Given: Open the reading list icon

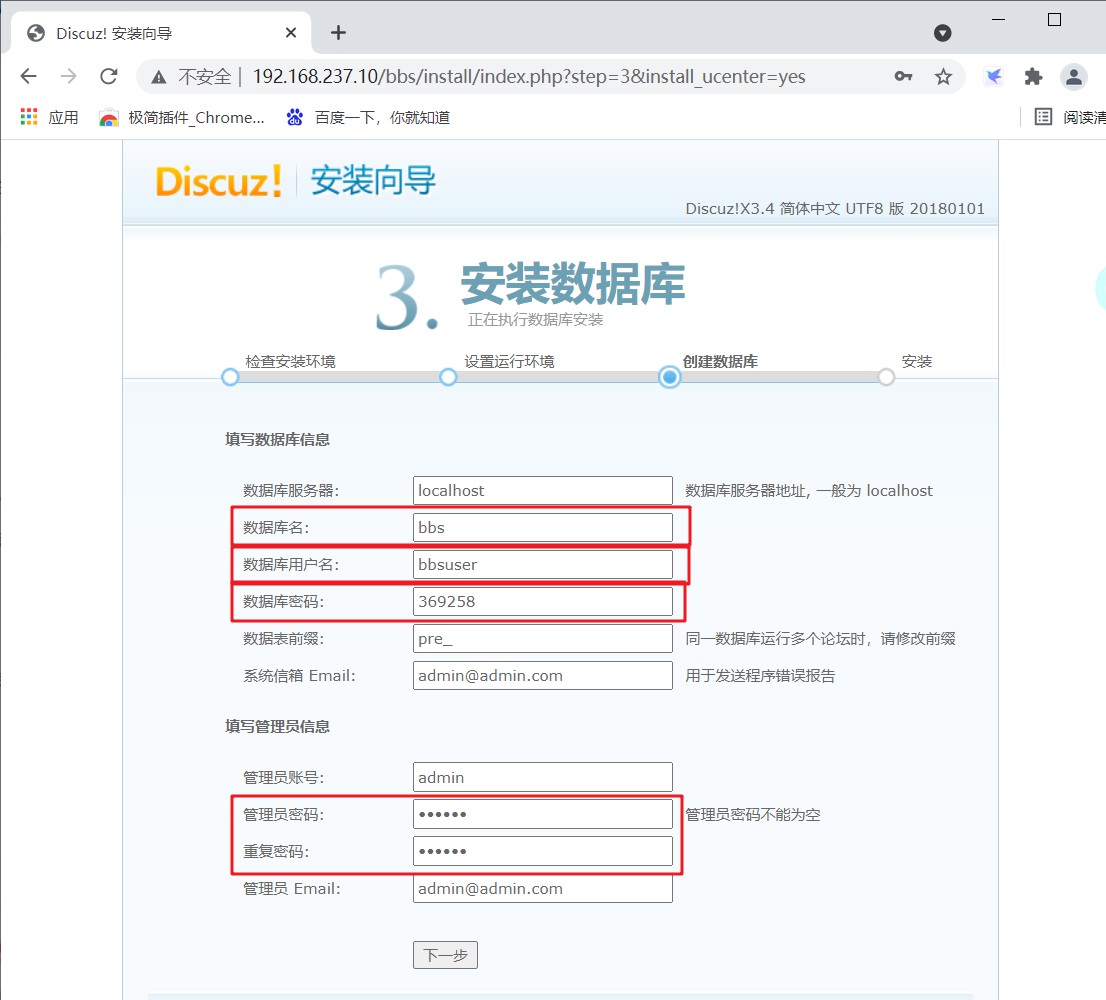Looking at the screenshot, I should (x=1043, y=116).
